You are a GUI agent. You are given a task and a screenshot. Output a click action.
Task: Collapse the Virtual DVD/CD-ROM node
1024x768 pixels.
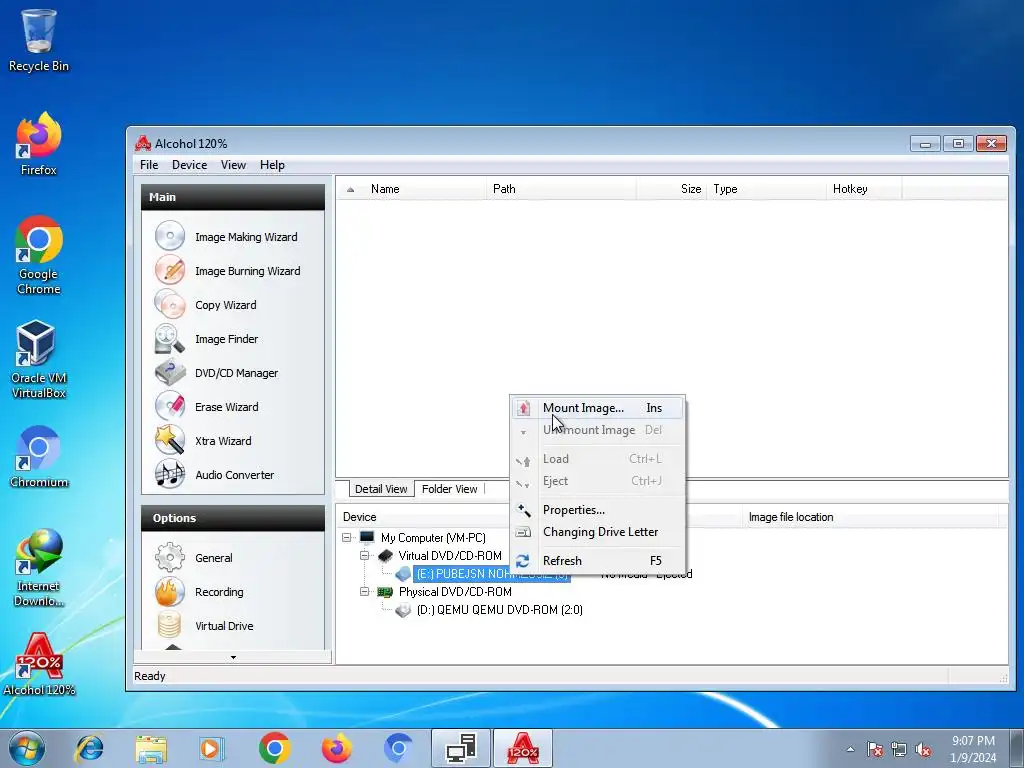pos(364,556)
